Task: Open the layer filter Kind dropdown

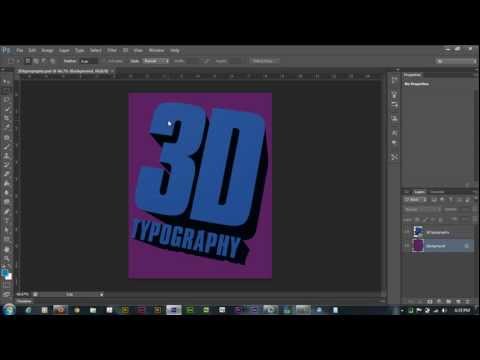Action: (415, 200)
